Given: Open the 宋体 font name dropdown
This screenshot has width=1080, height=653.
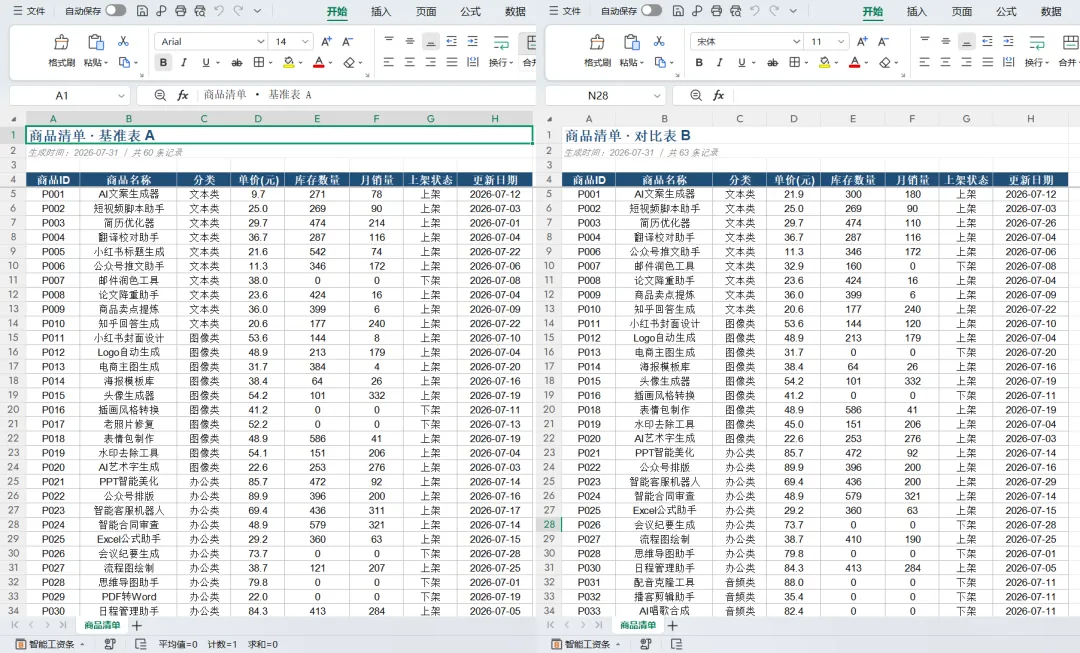Looking at the screenshot, I should [x=796, y=41].
